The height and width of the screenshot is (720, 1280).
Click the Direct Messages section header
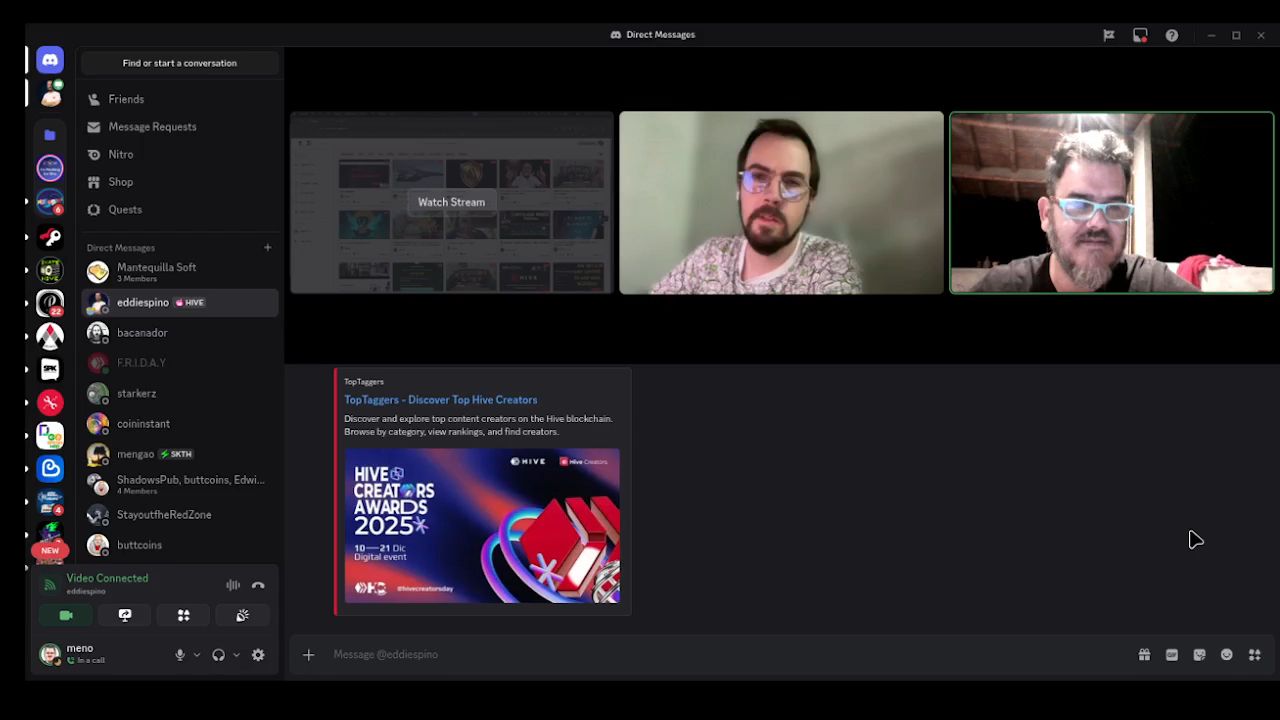(121, 248)
